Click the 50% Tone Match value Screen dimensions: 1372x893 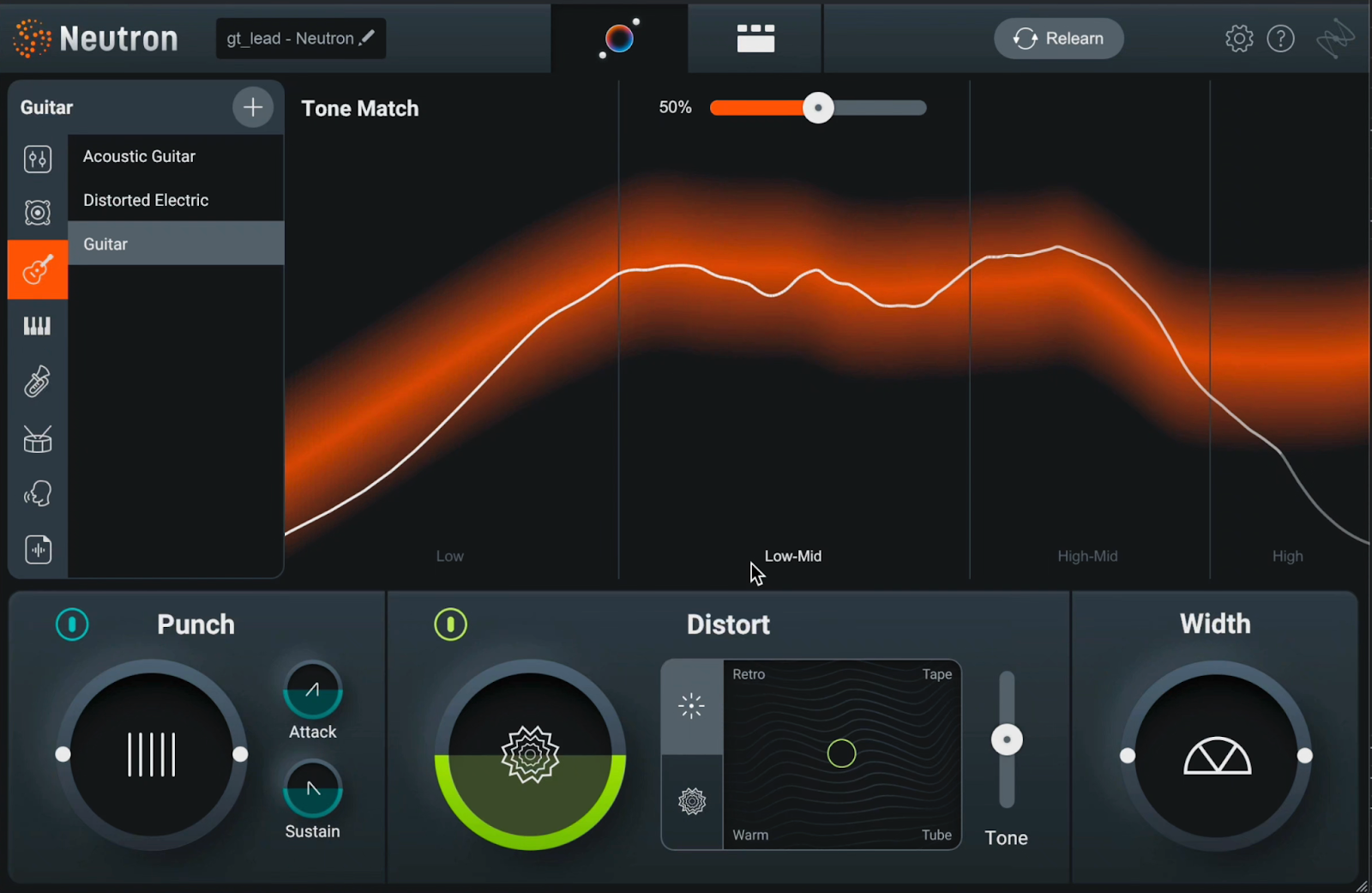pyautogui.click(x=675, y=107)
